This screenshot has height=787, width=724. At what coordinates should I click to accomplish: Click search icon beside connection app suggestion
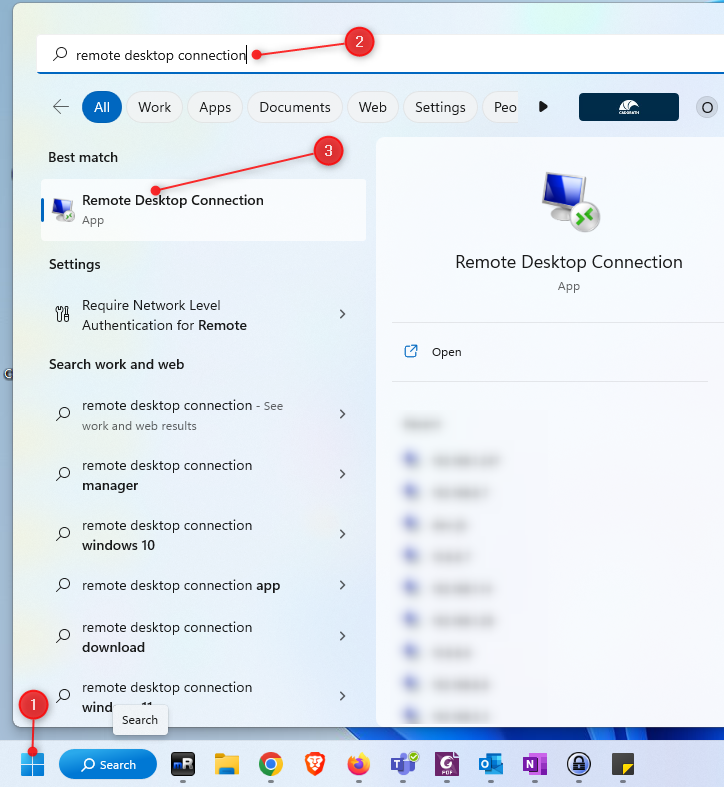[63, 585]
